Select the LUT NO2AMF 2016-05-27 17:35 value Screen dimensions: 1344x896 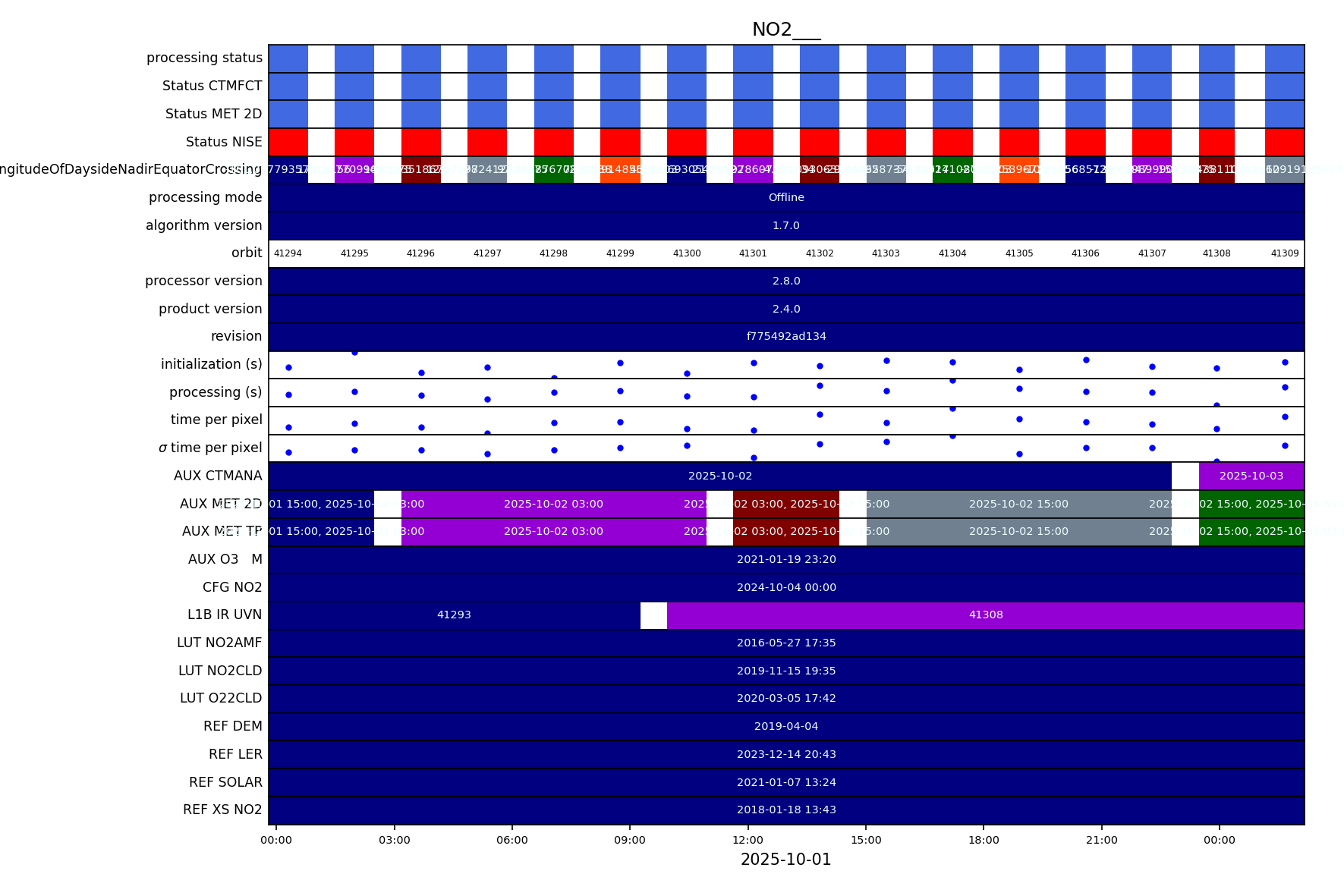tap(785, 643)
